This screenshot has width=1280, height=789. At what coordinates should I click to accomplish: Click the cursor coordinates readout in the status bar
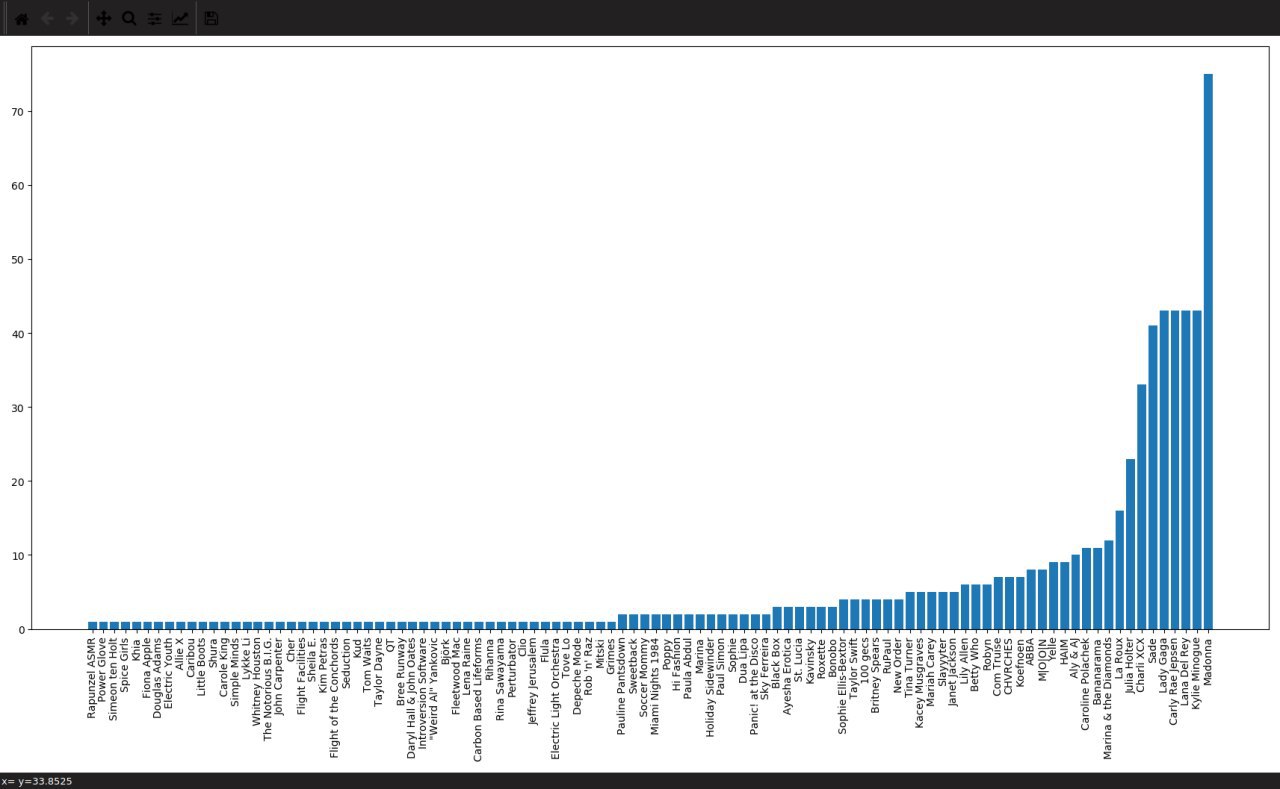(x=37, y=781)
